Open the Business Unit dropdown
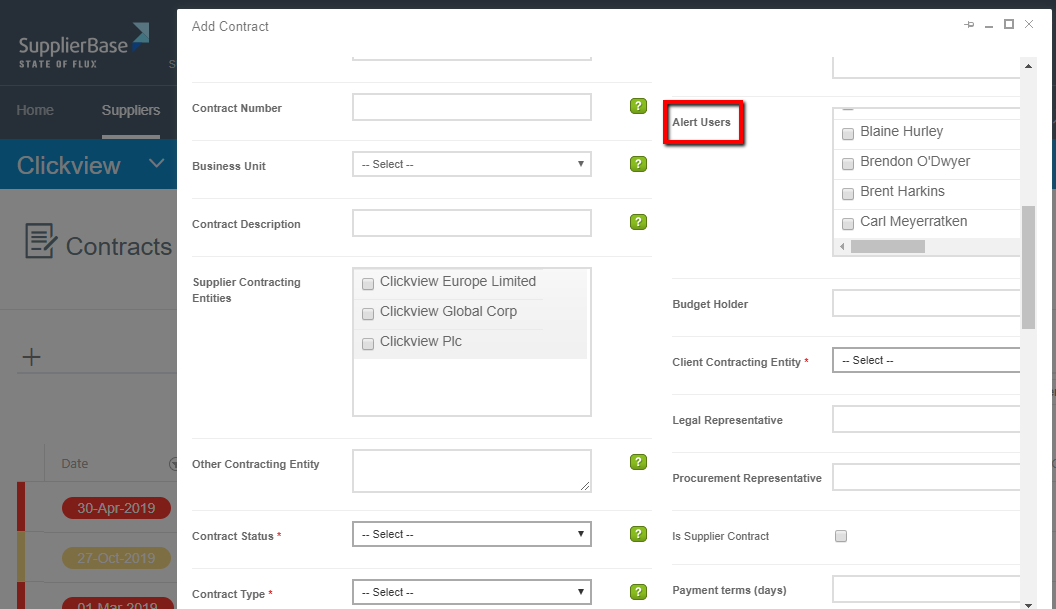1056x609 pixels. pyautogui.click(x=471, y=164)
